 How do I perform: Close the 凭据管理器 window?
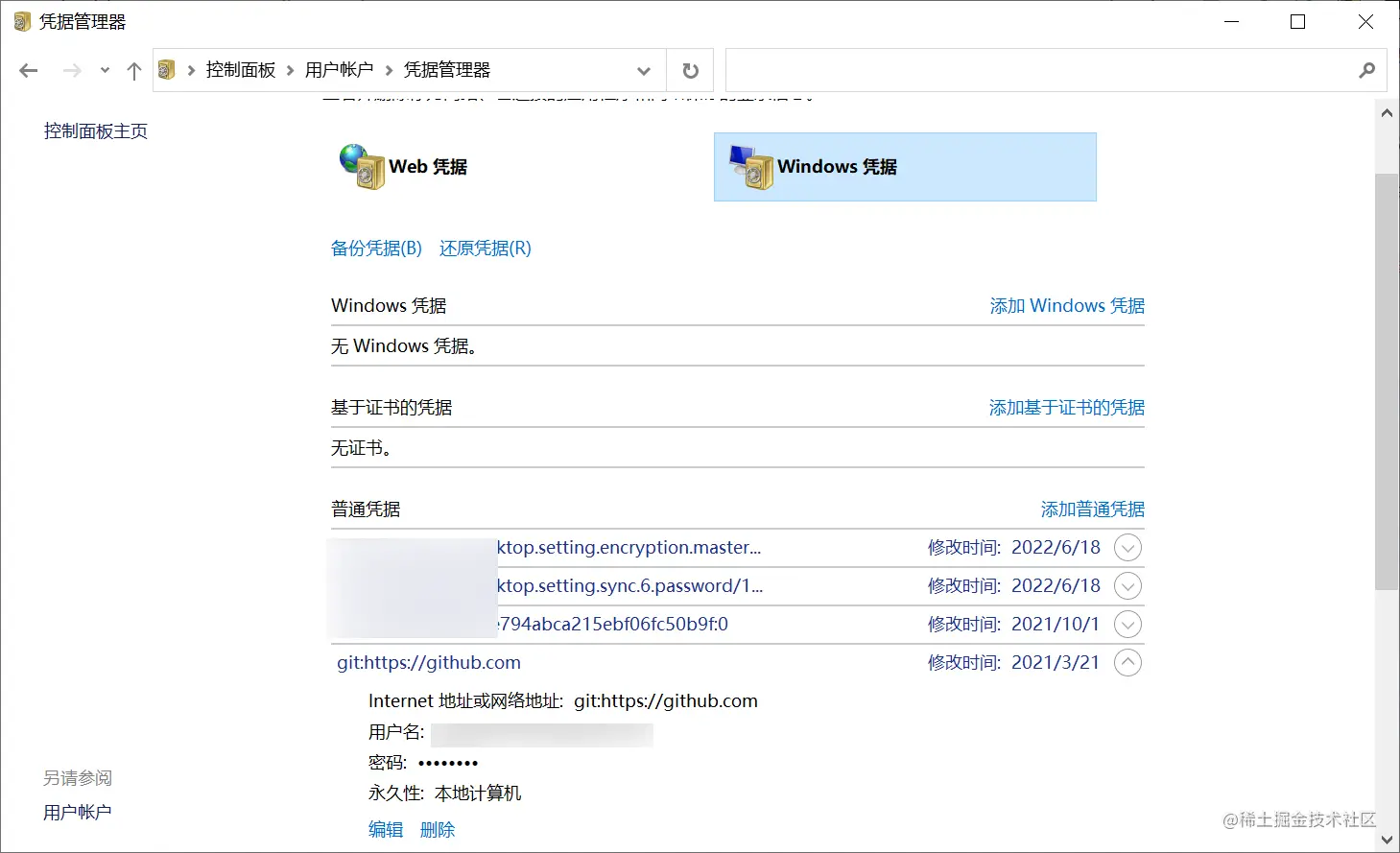click(x=1365, y=22)
